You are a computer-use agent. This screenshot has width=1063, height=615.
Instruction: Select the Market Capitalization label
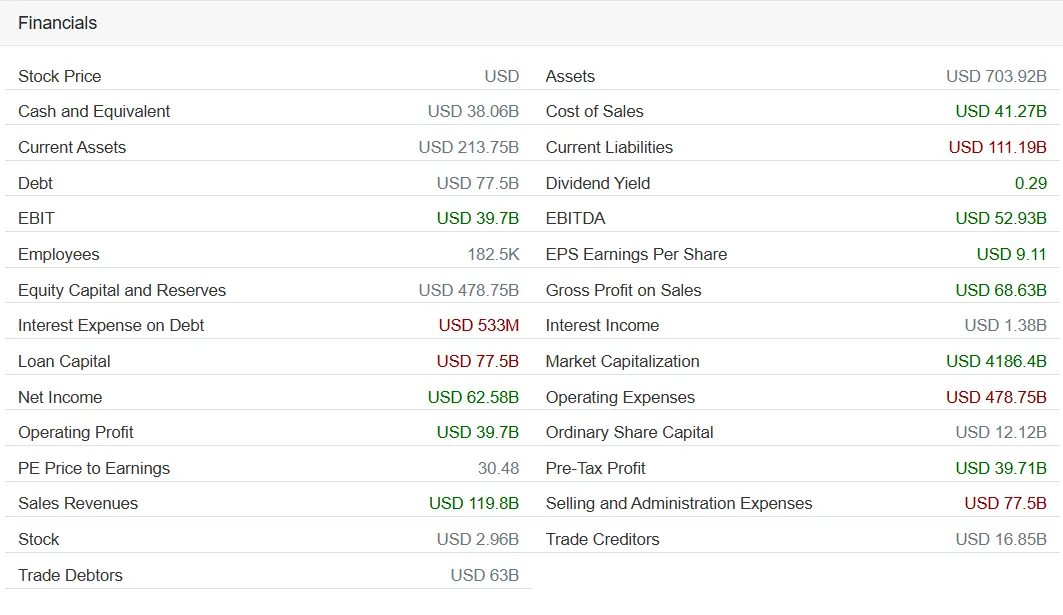(622, 361)
